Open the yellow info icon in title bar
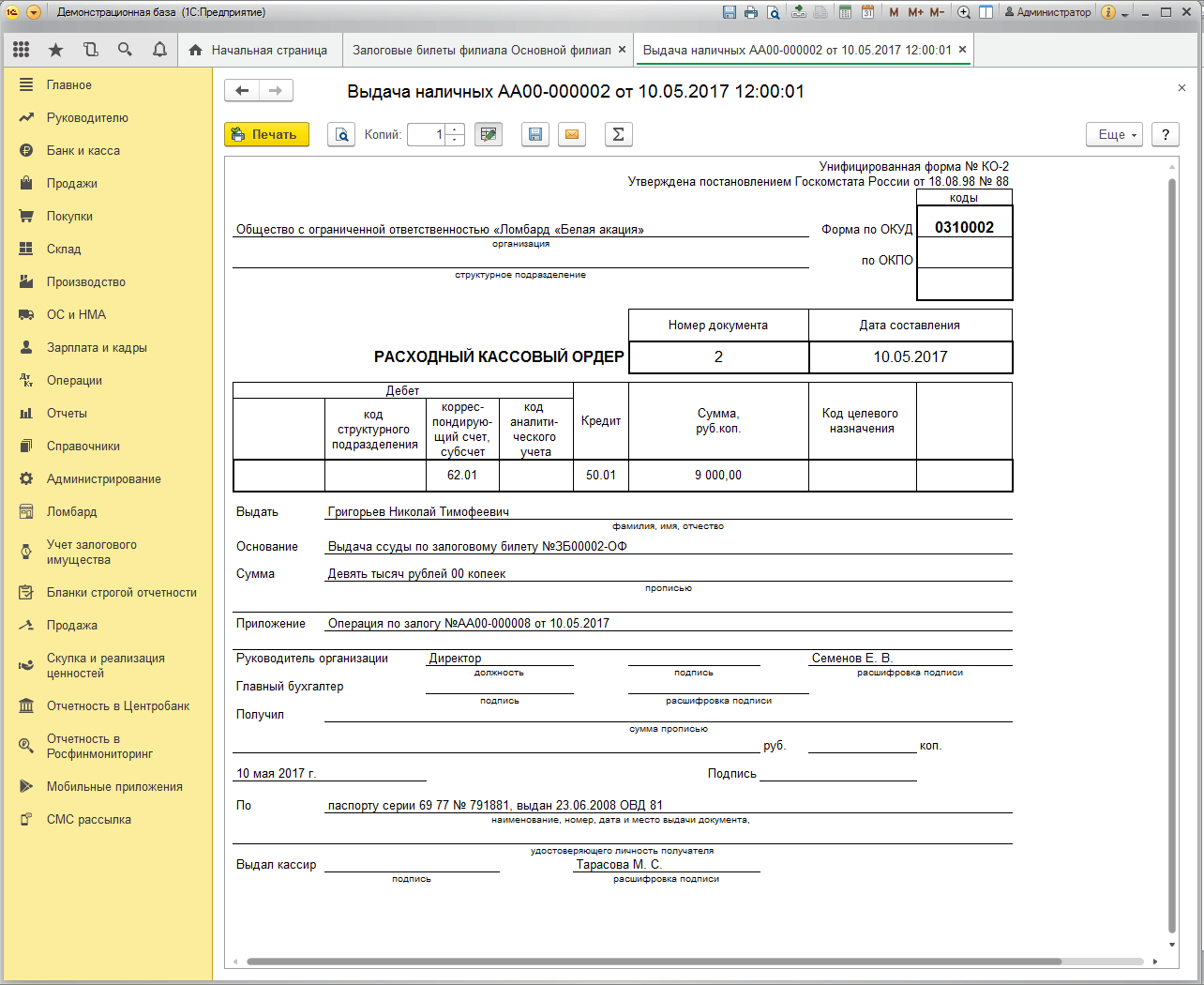Screen dimensions: 1204x985 click(x=1107, y=12)
